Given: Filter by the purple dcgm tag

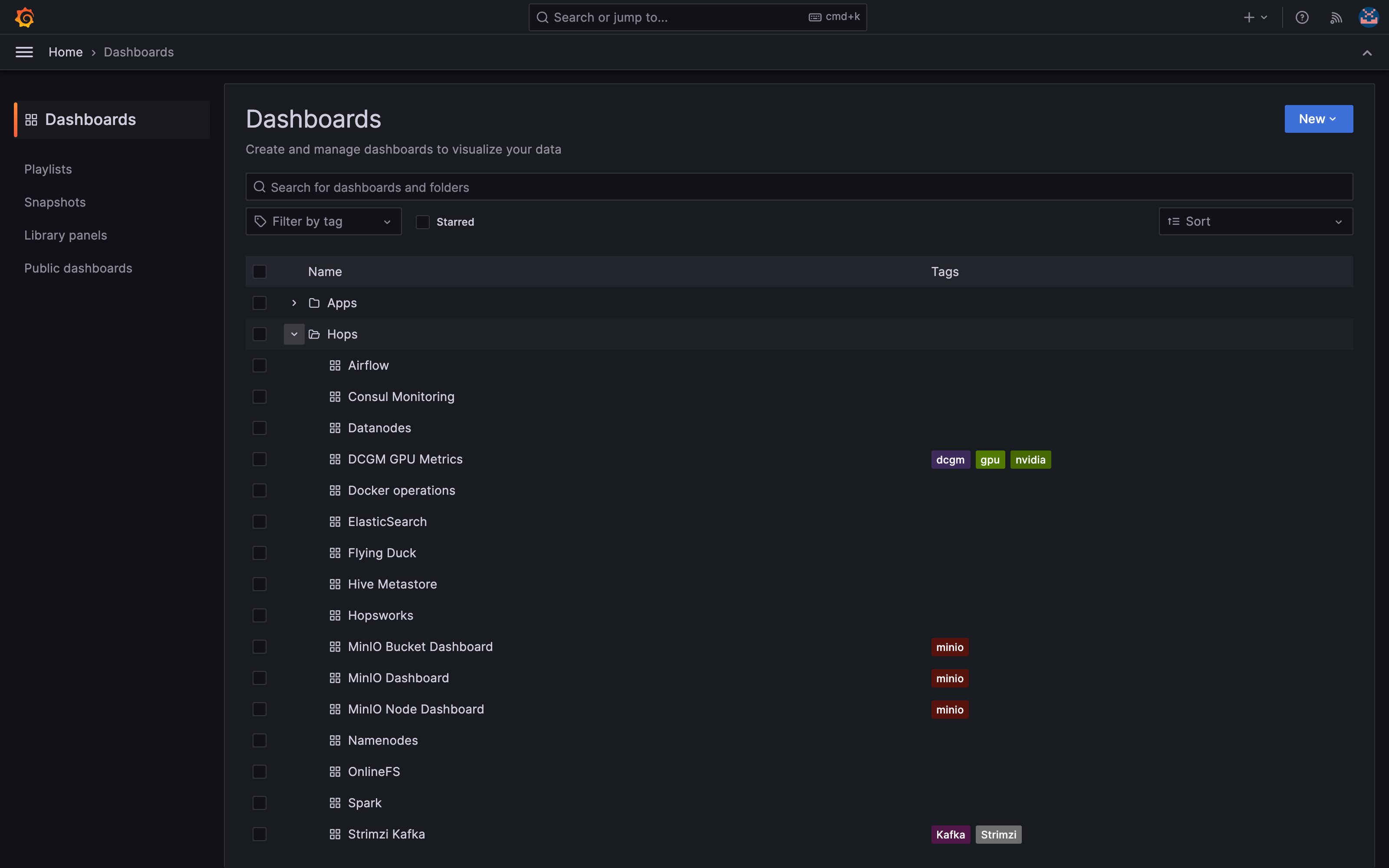Looking at the screenshot, I should [951, 460].
